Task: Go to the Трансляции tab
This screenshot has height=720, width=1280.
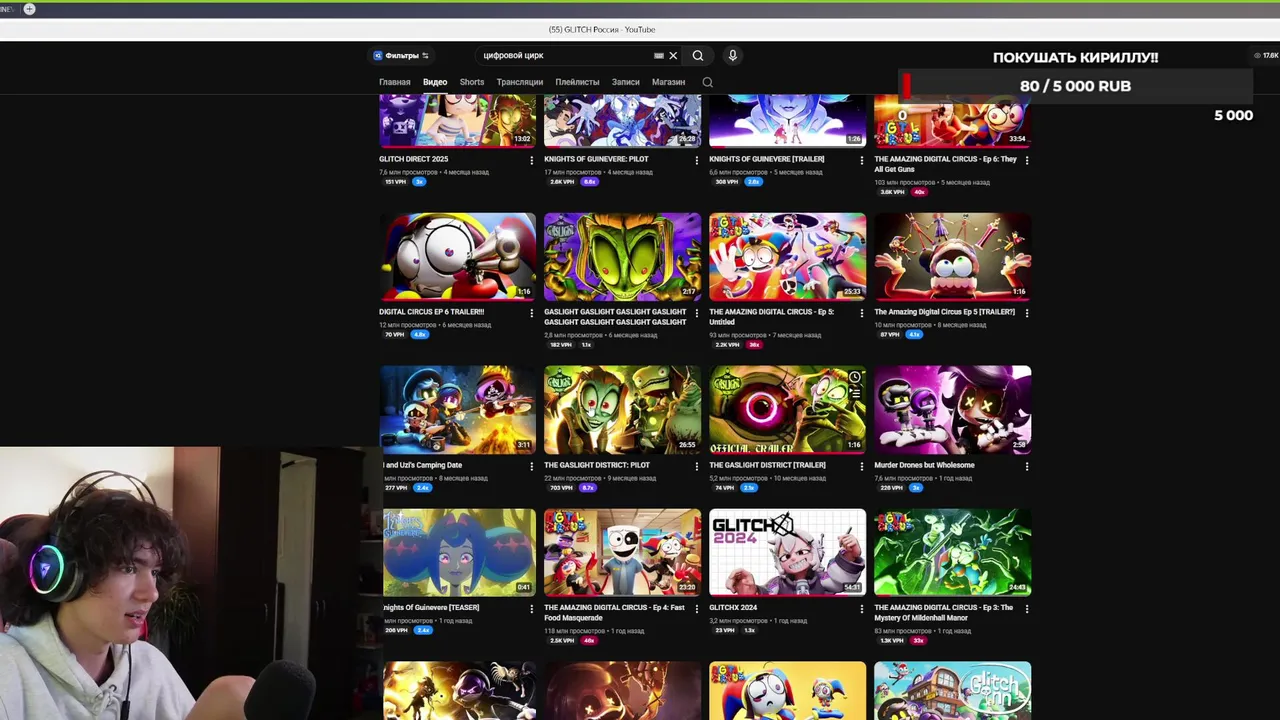Action: click(x=520, y=82)
